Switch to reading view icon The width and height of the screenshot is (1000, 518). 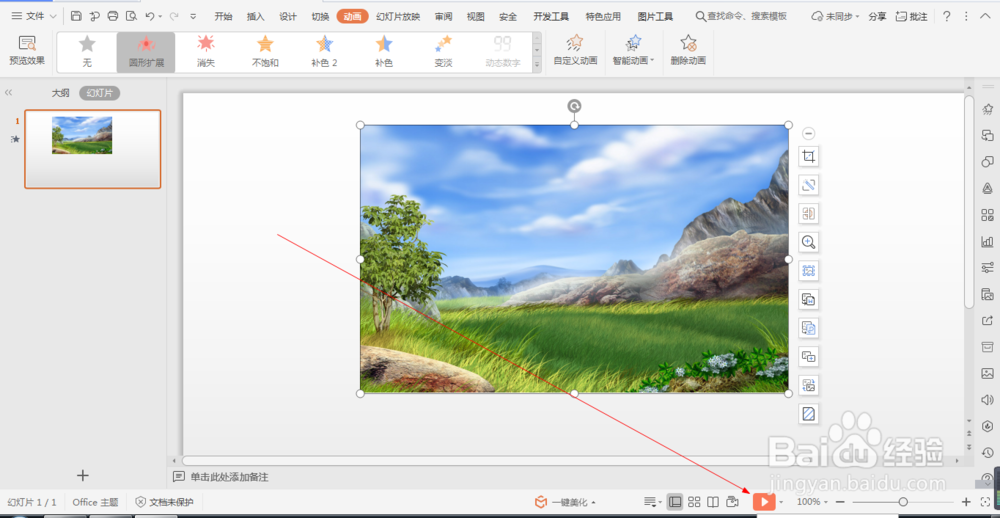coord(713,502)
